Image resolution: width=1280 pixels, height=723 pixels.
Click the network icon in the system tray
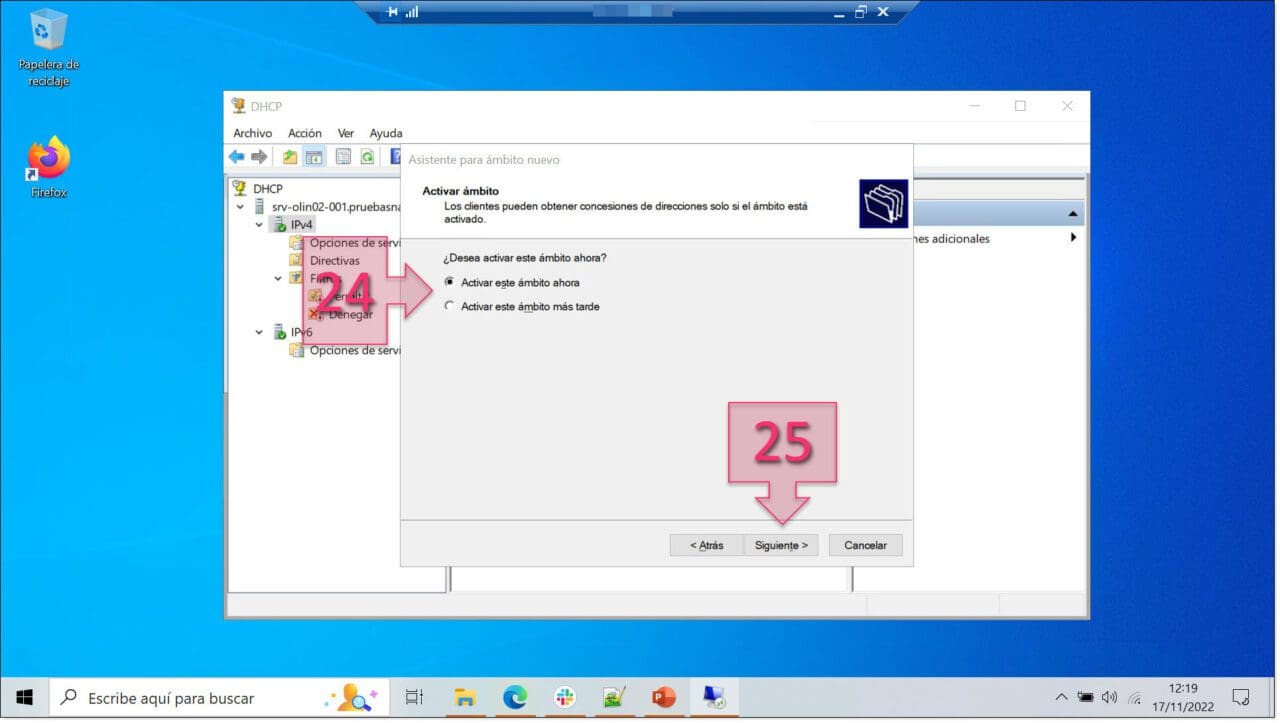point(1134,697)
